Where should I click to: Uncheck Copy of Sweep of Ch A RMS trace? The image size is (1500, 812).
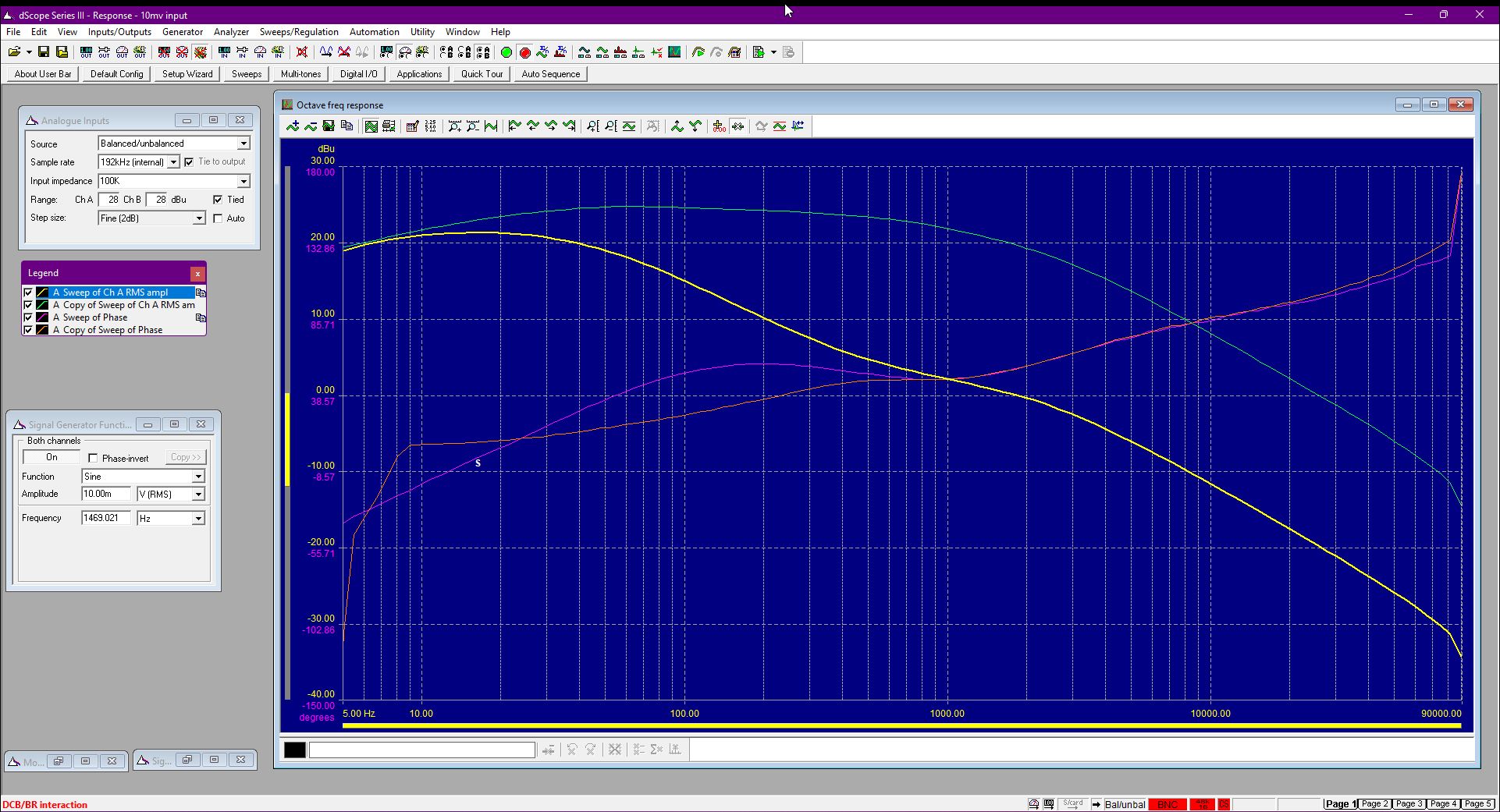coord(28,305)
